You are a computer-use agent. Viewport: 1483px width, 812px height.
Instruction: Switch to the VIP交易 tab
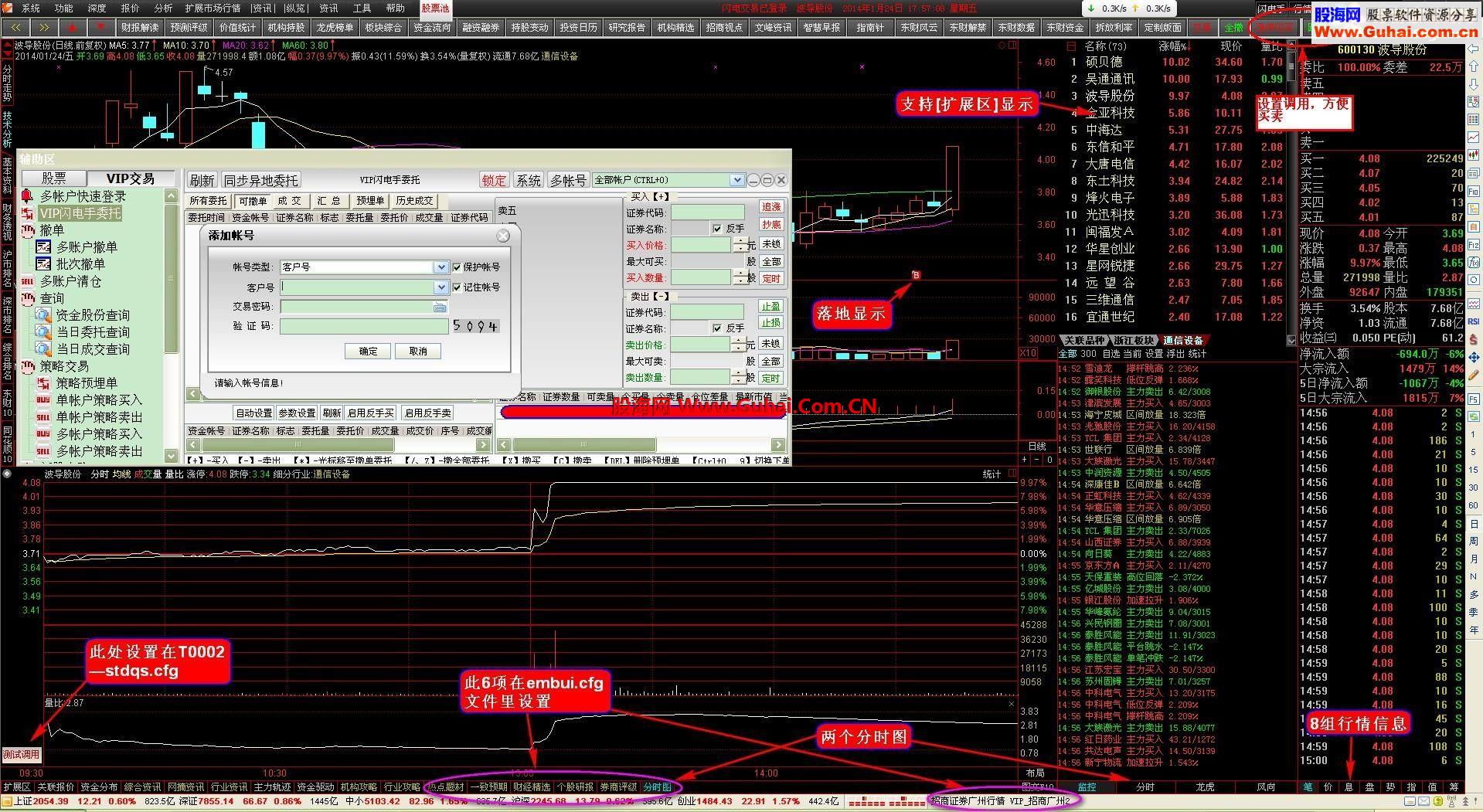[x=130, y=178]
